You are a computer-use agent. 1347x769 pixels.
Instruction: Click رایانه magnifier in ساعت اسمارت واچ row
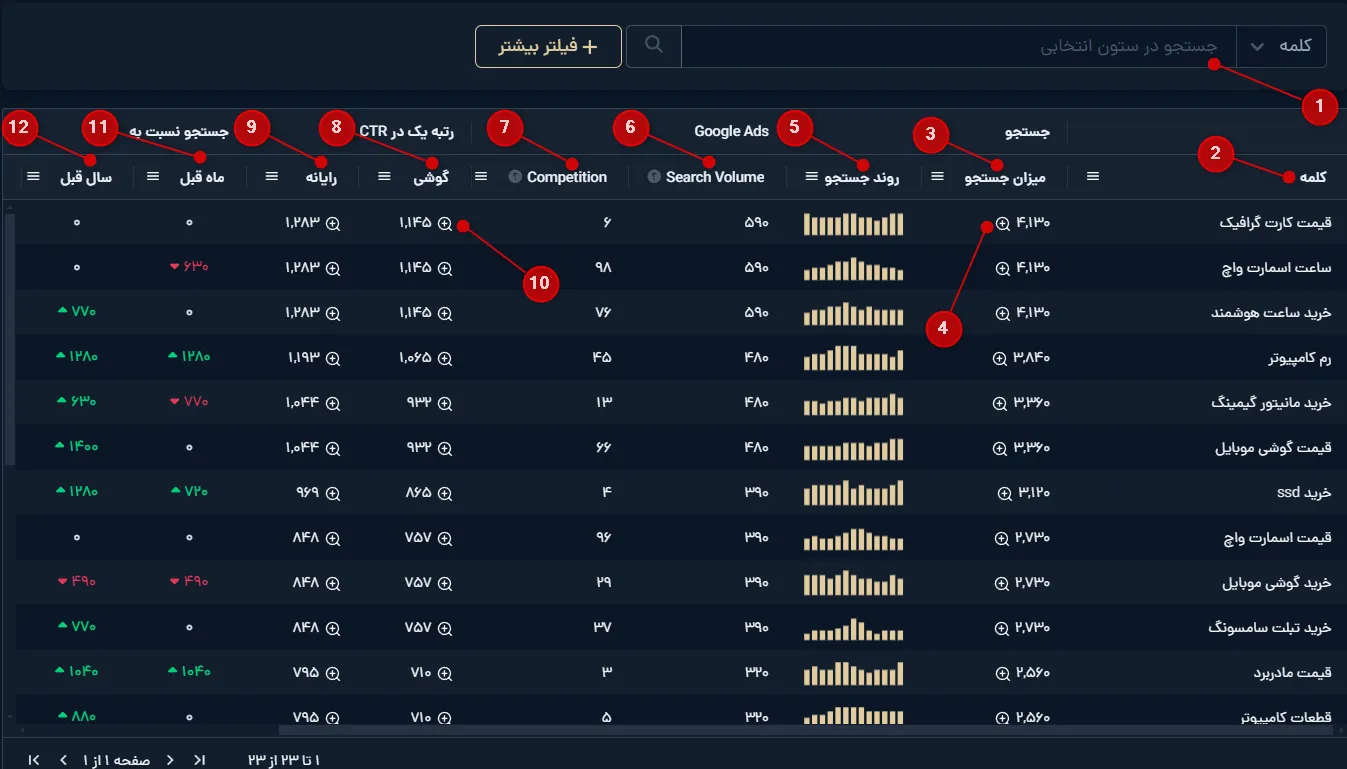click(x=333, y=268)
